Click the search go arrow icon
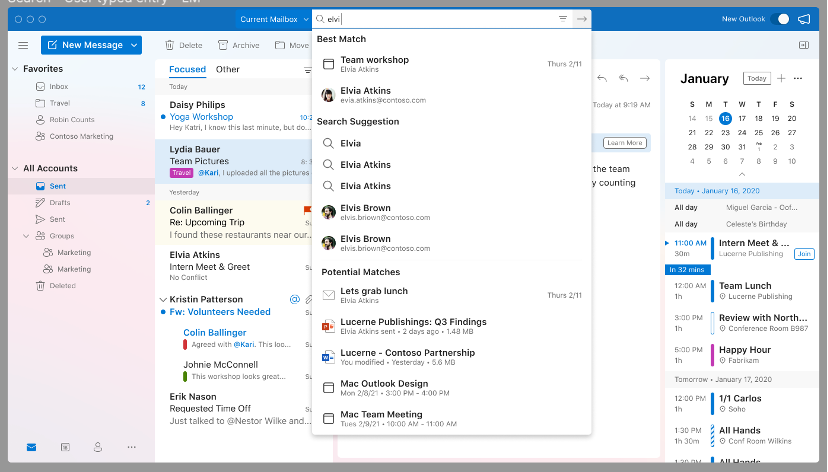 [581, 19]
